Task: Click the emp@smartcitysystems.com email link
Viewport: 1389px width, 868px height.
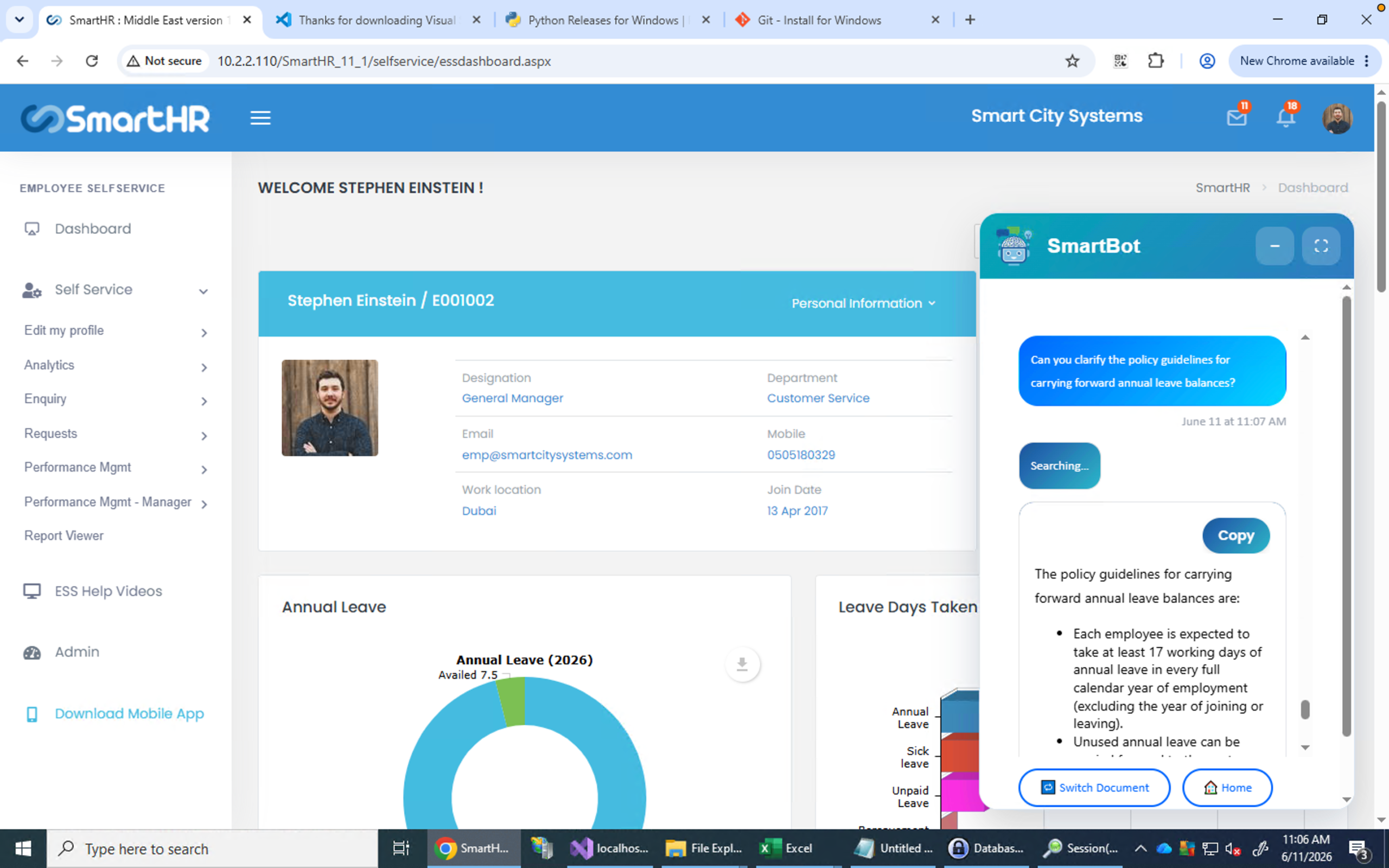Action: 547,455
